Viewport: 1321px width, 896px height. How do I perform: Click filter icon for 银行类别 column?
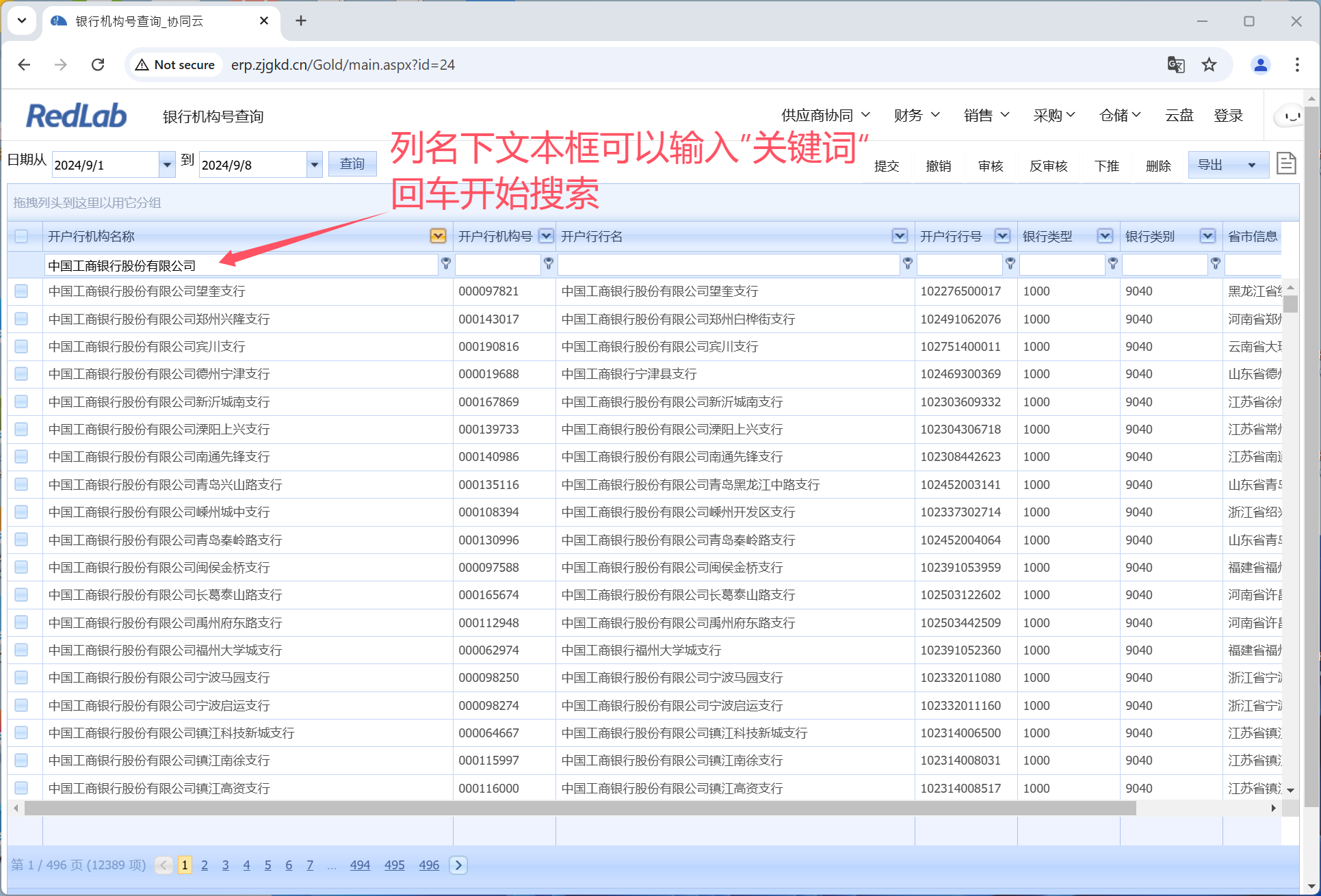[1216, 263]
